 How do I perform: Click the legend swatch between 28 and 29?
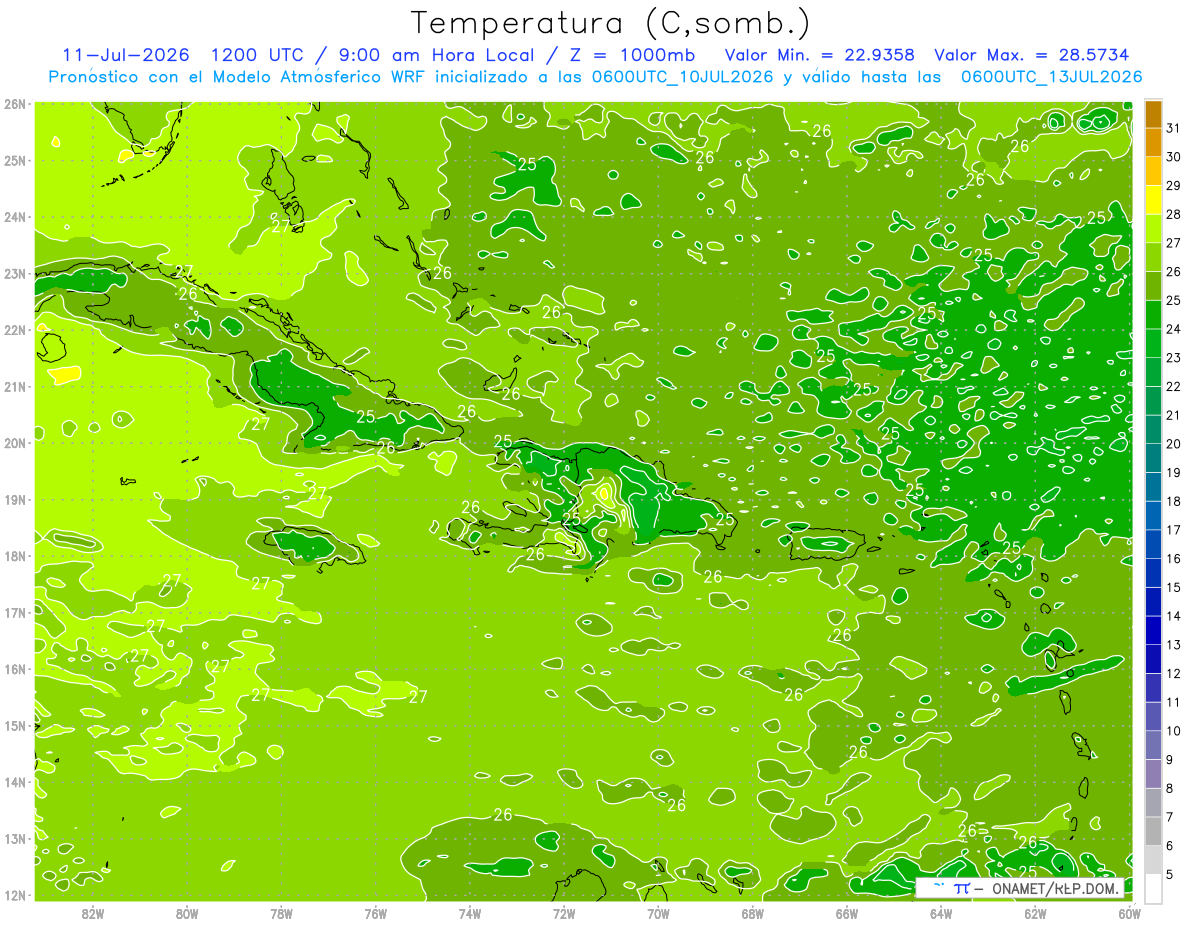point(1154,200)
